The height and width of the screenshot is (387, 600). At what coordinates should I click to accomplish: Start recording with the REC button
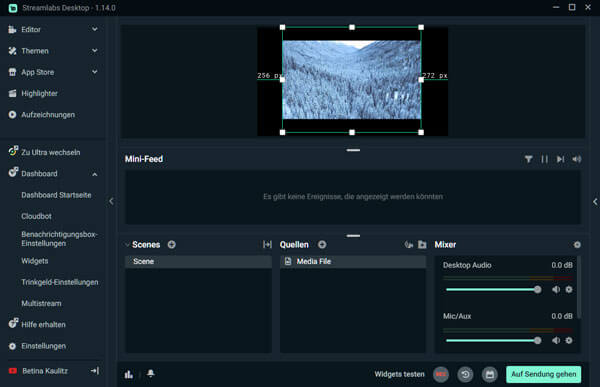(441, 374)
